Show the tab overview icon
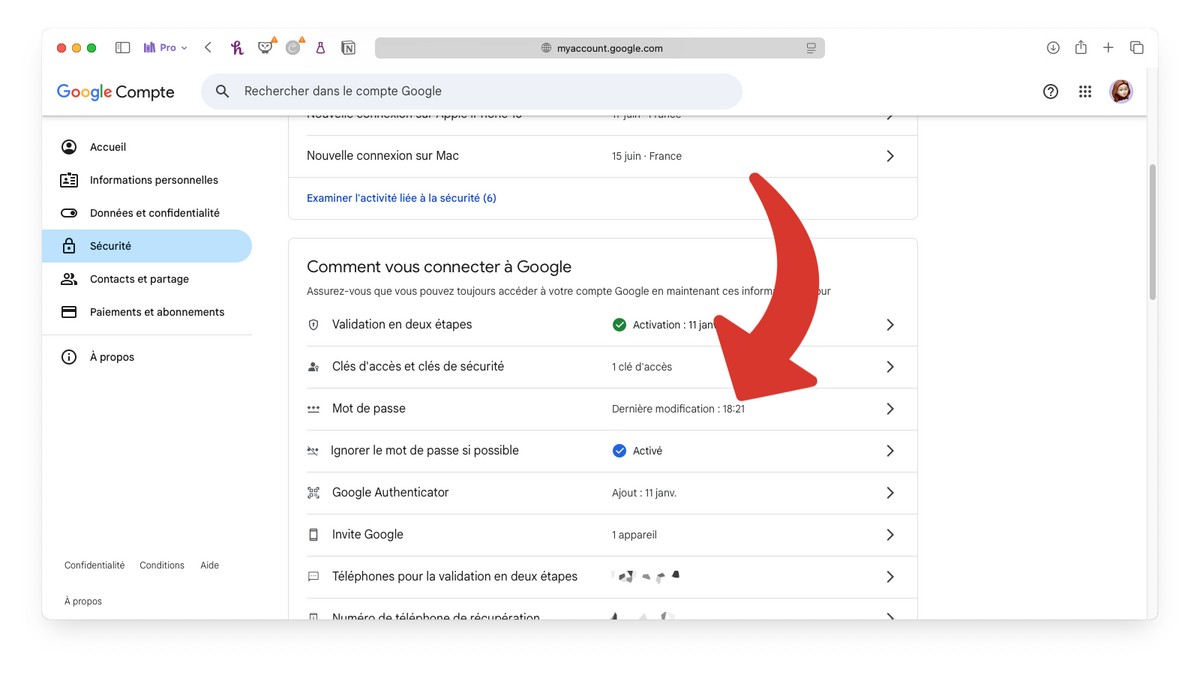Viewport: 1200px width, 675px height. (x=1137, y=48)
